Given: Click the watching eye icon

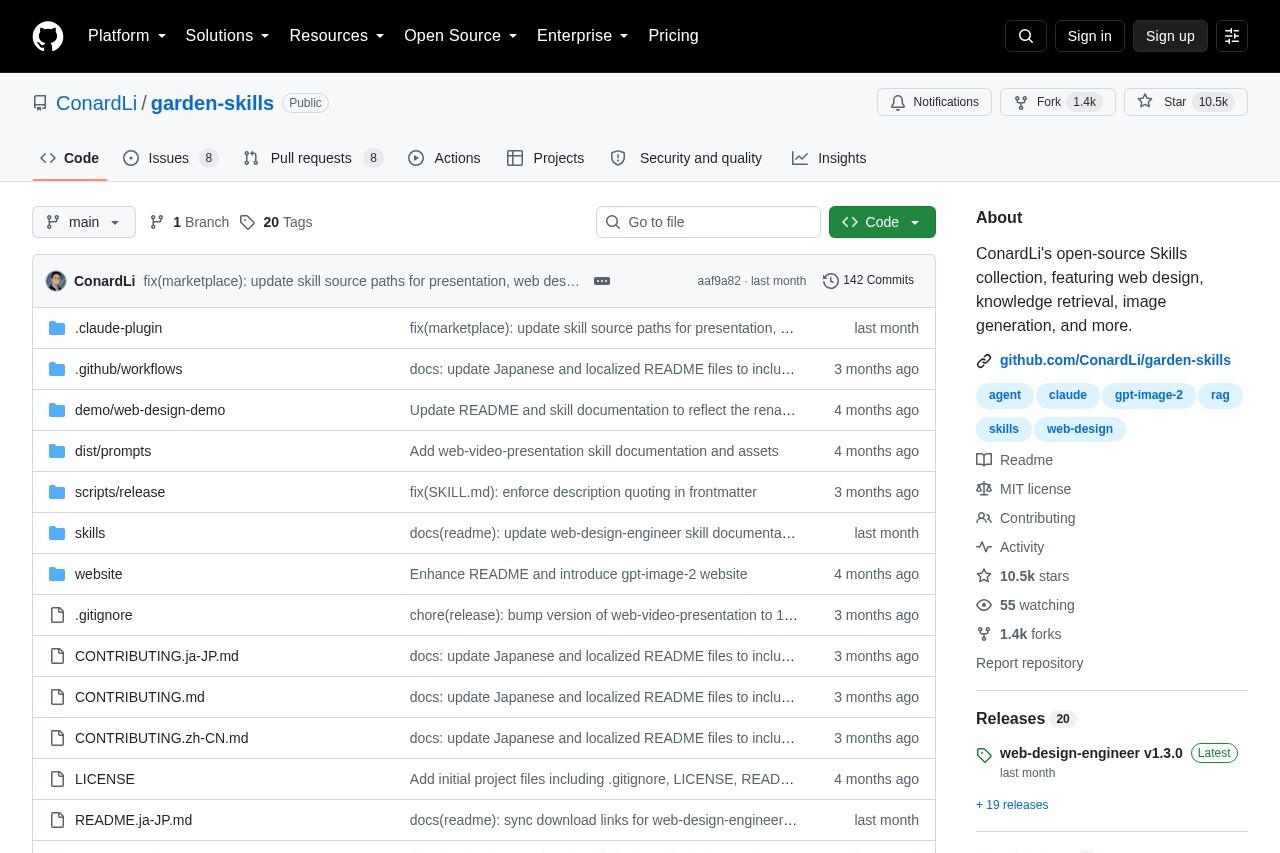Looking at the screenshot, I should click(x=984, y=605).
